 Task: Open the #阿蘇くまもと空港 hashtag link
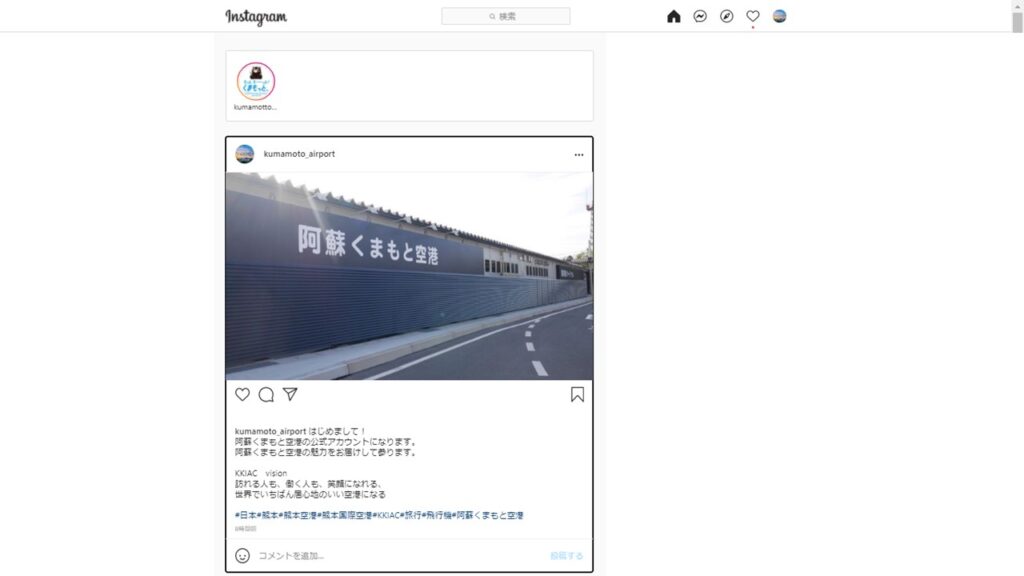[x=488, y=515]
